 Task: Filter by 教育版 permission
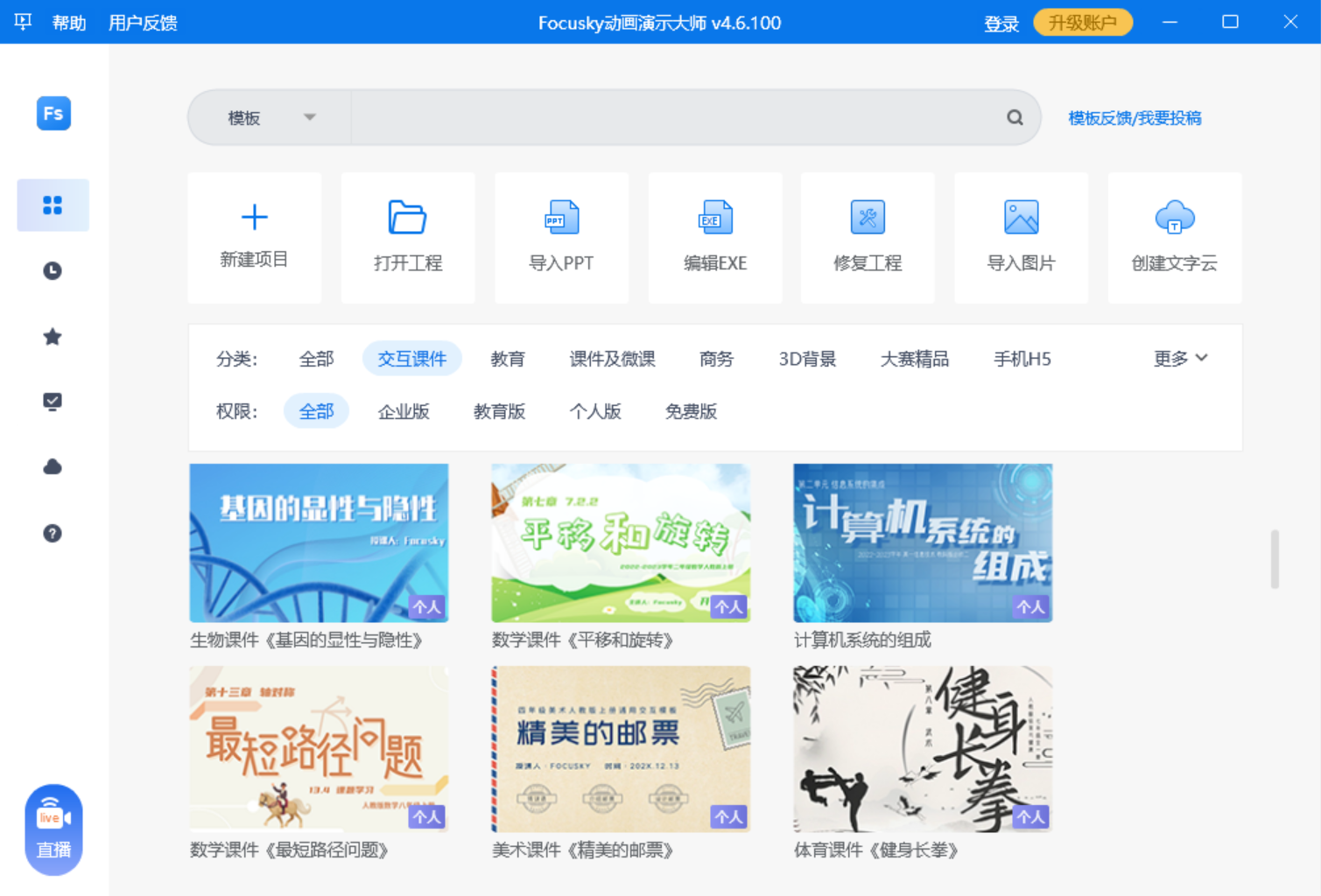pyautogui.click(x=500, y=411)
